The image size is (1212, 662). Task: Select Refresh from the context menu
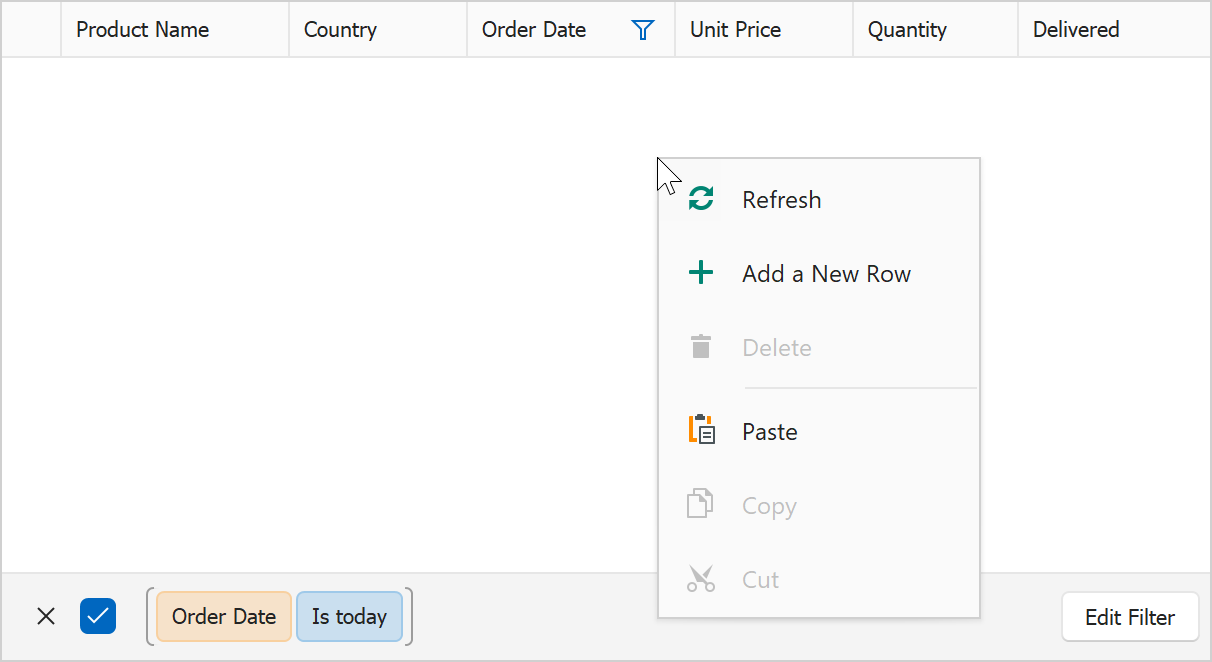click(x=781, y=200)
